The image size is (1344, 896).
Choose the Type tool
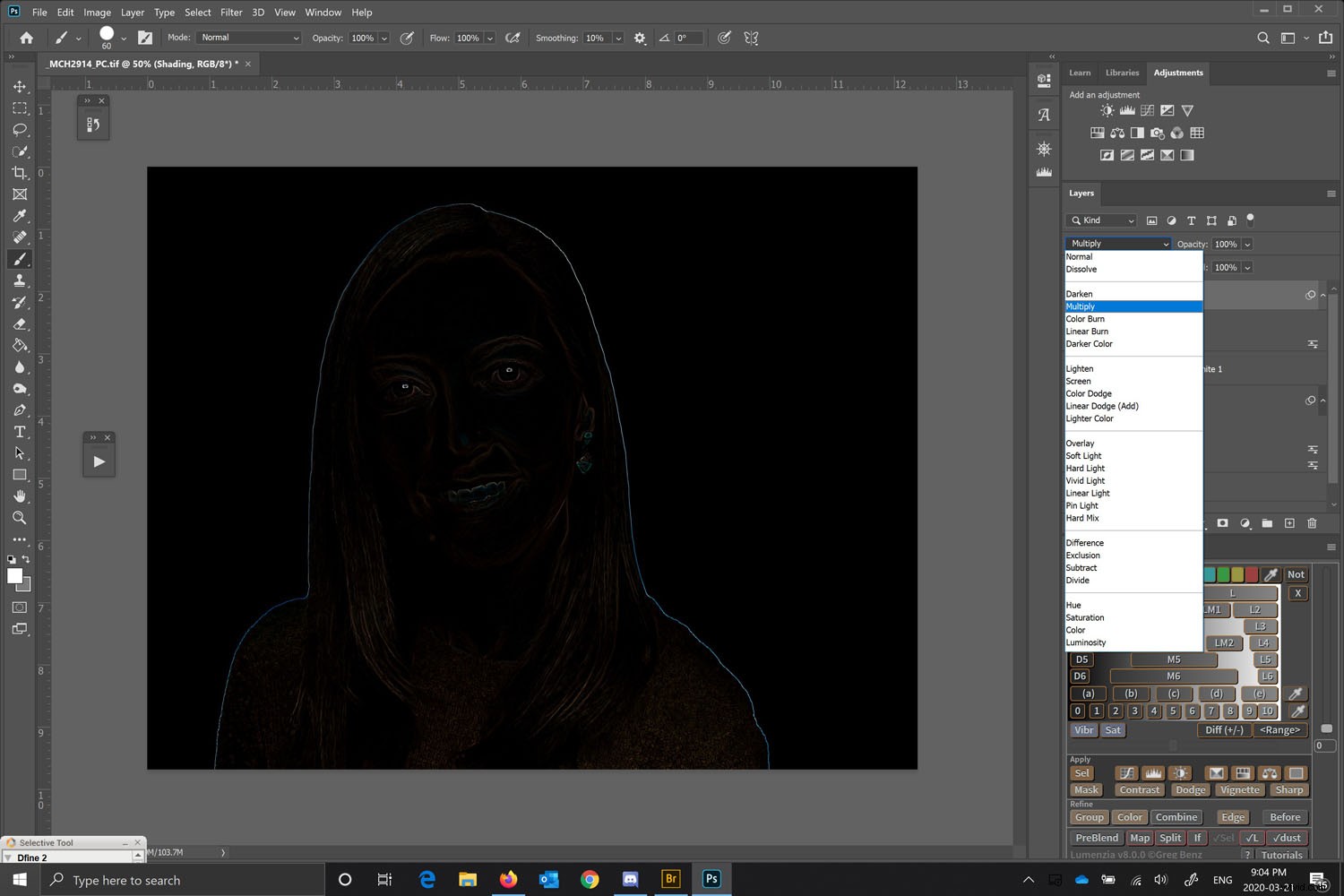tap(20, 431)
